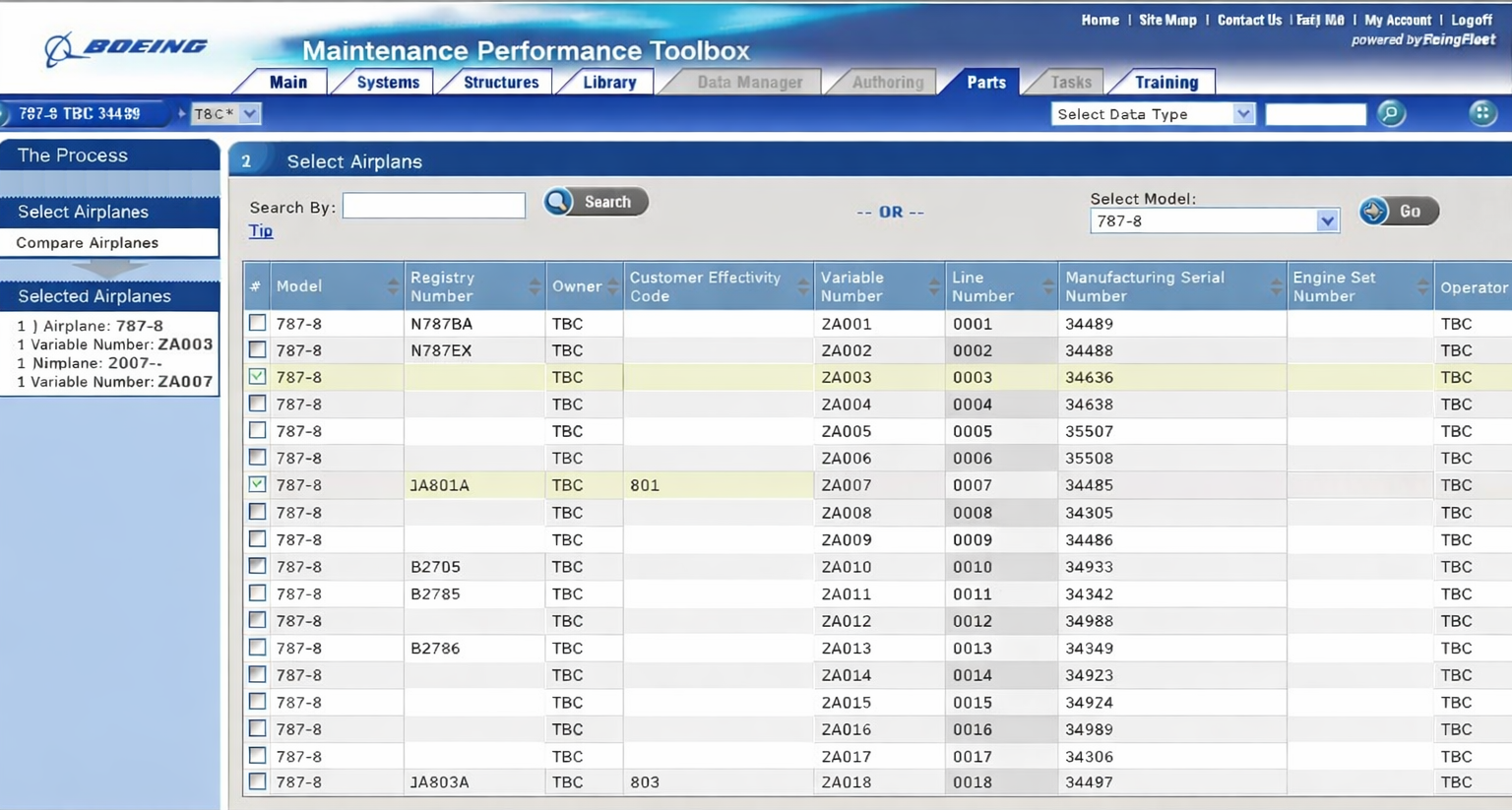Sort by Owner column arrows
This screenshot has width=1512, height=810.
[612, 286]
